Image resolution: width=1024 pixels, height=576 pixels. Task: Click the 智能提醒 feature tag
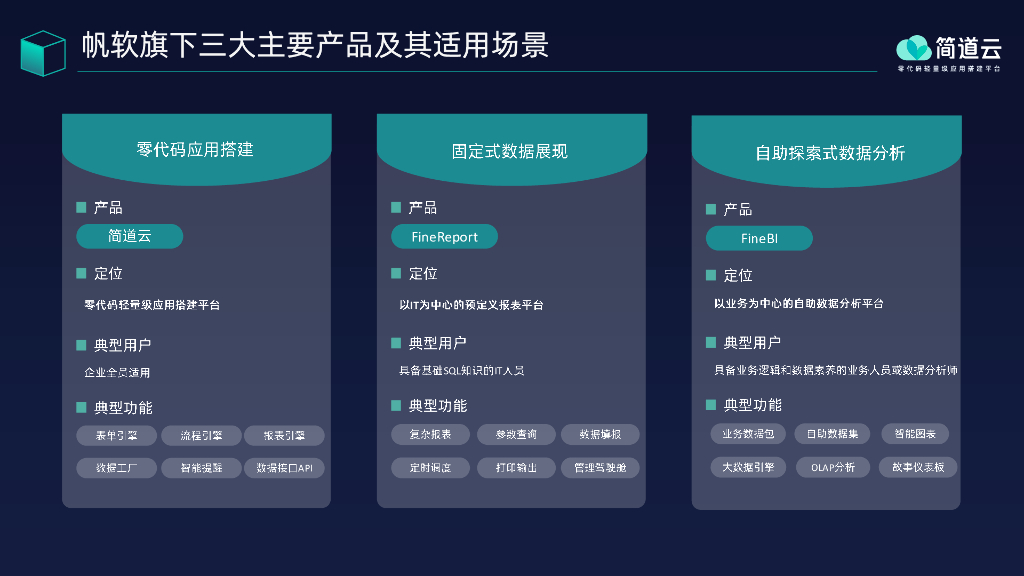(199, 468)
